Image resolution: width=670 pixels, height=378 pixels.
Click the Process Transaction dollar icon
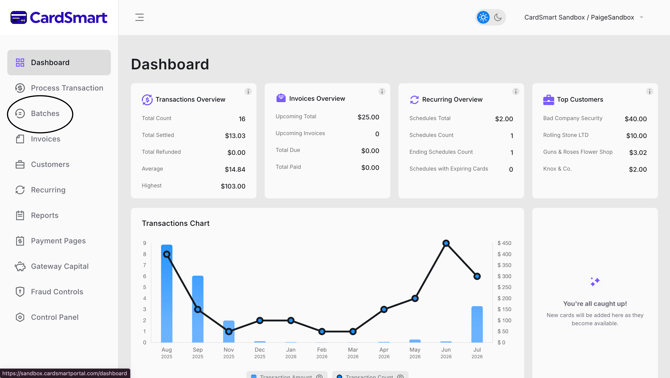click(20, 88)
